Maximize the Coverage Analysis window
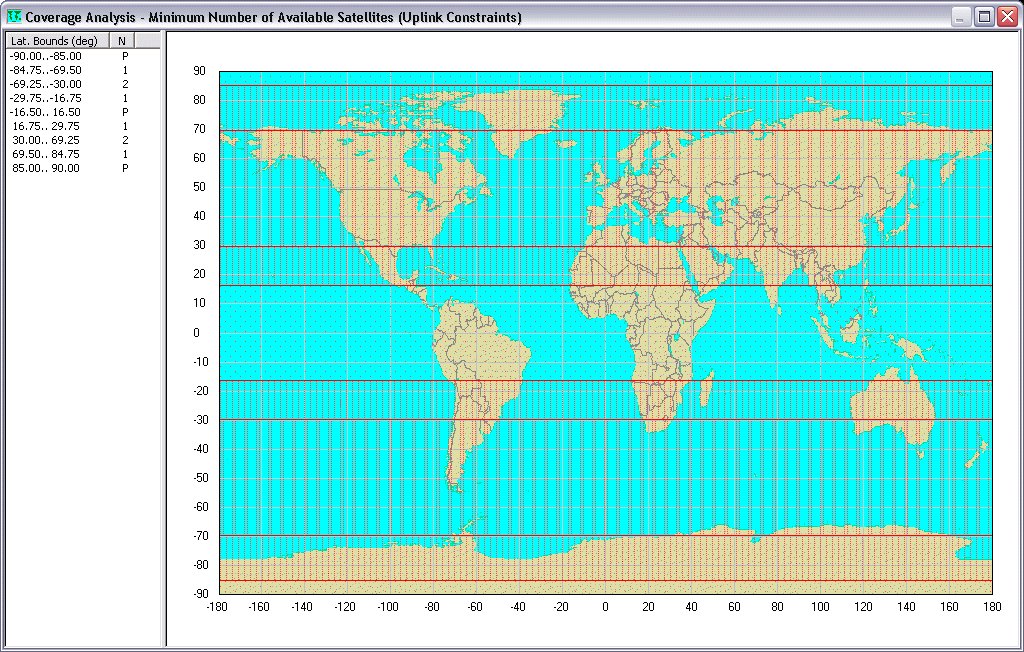The height and width of the screenshot is (652, 1024). [x=984, y=17]
